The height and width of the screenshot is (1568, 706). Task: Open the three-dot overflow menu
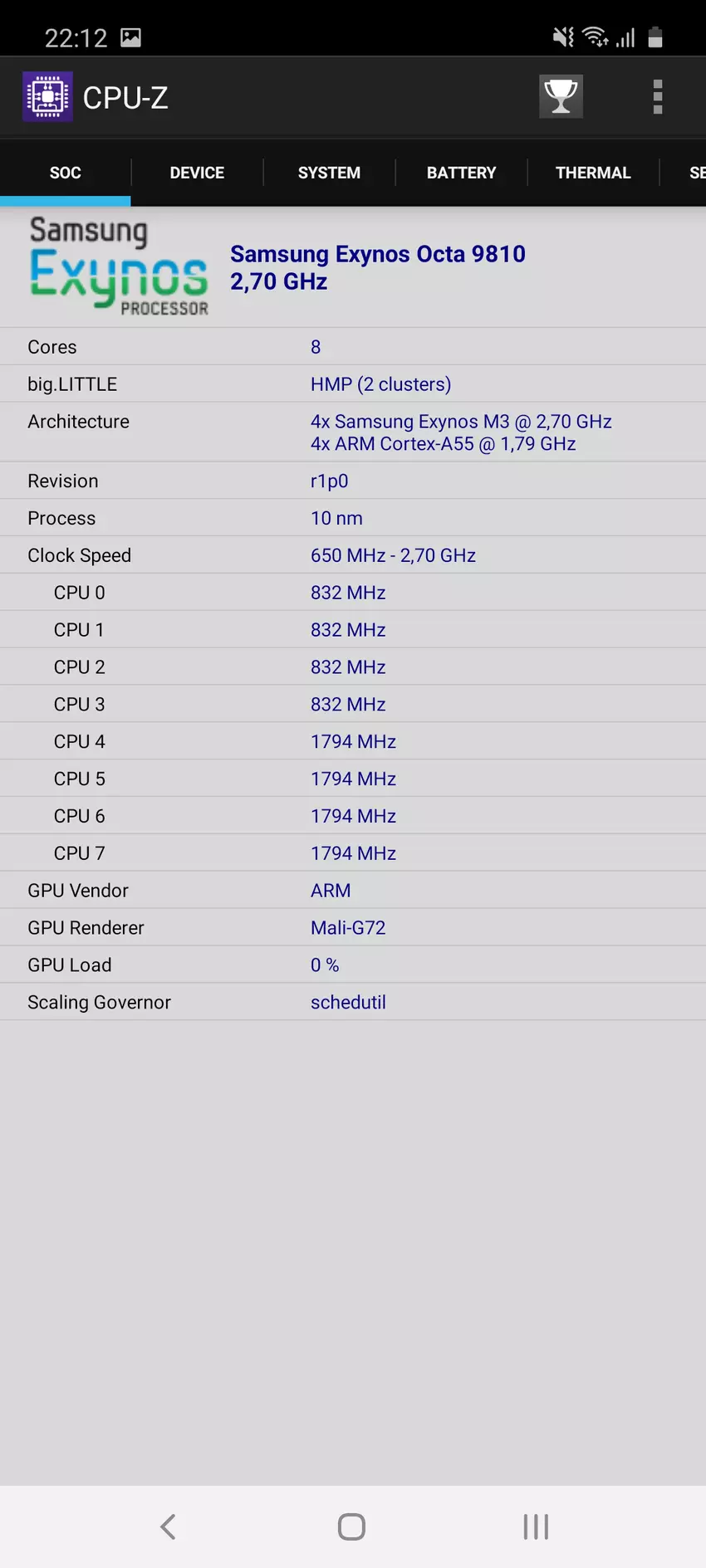(657, 97)
